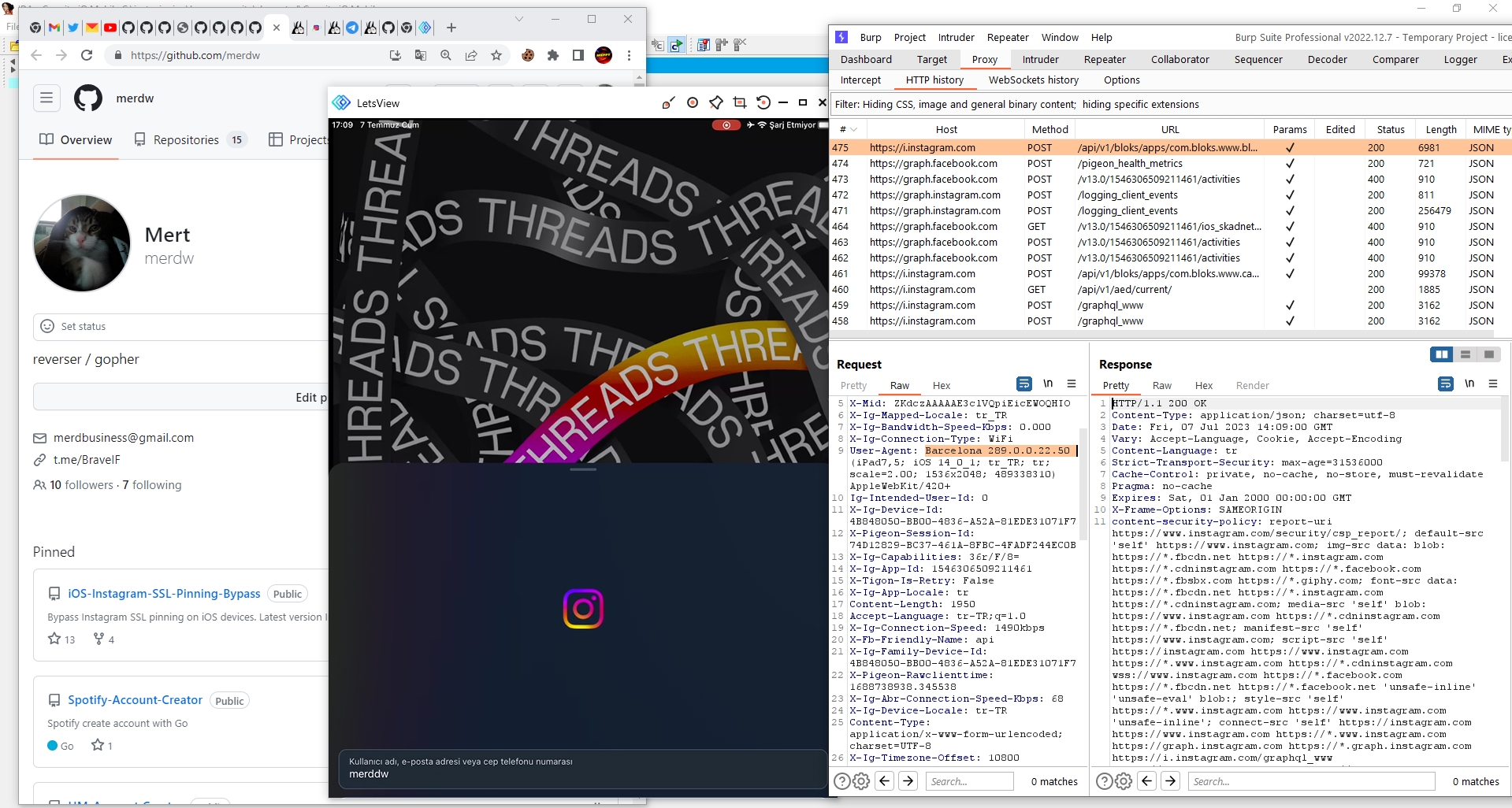
Task: Click the Set status button
Action: tap(180, 326)
